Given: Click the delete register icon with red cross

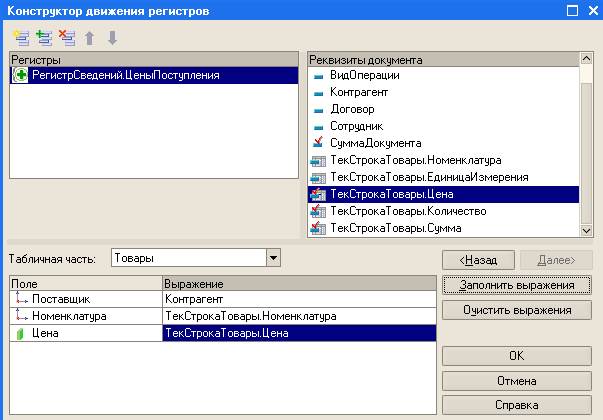Looking at the screenshot, I should pyautogui.click(x=66, y=37).
